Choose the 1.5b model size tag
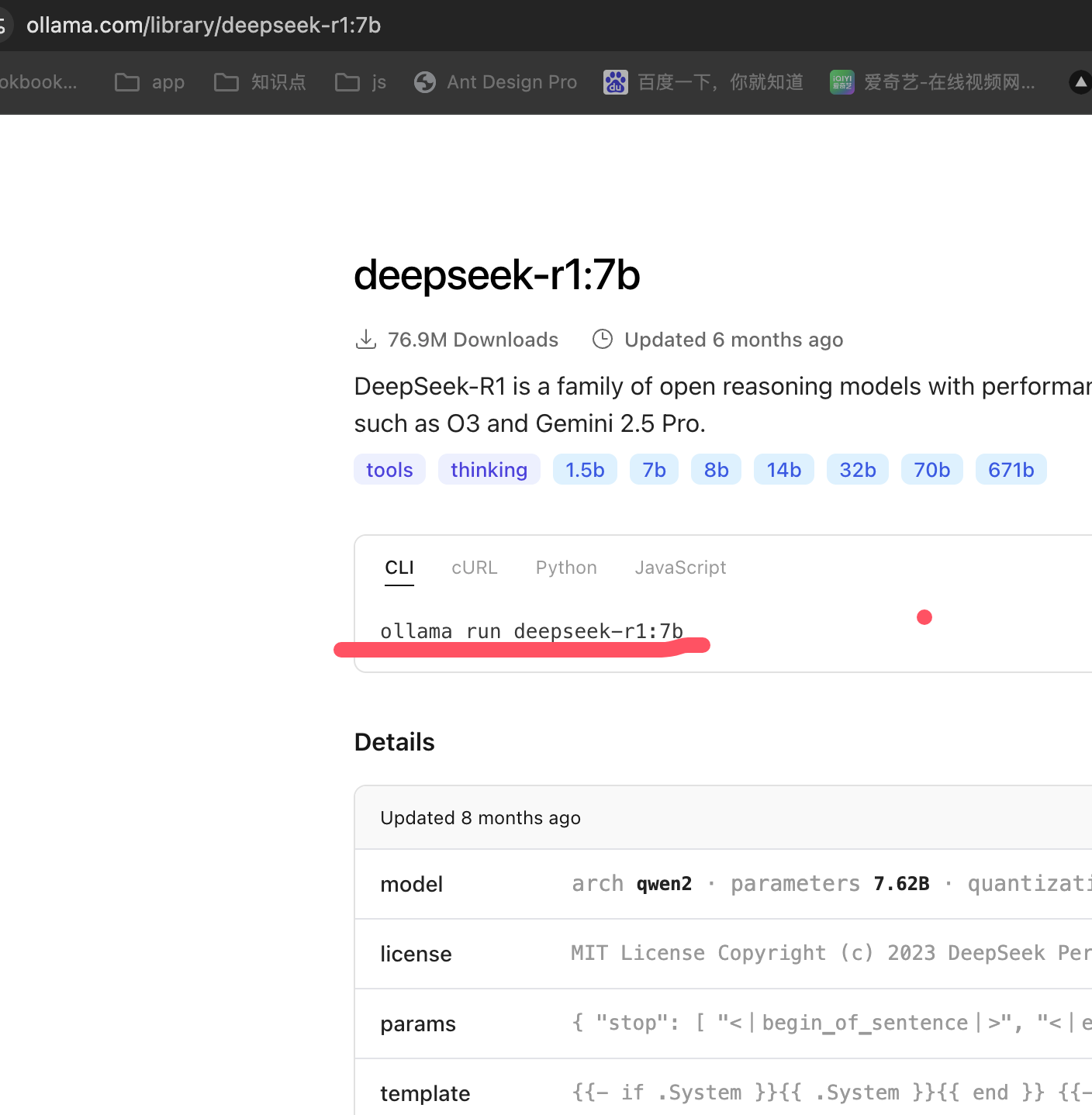Image resolution: width=1092 pixels, height=1115 pixels. [585, 470]
